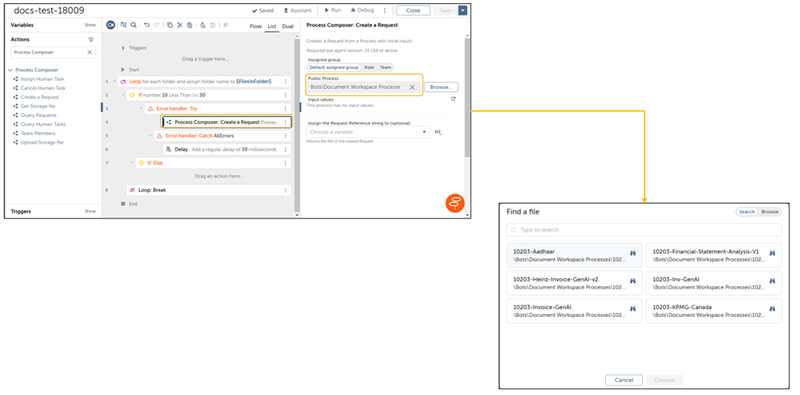Click the redo arrow in the toolbar
This screenshot has height=395, width=800.
(157, 24)
